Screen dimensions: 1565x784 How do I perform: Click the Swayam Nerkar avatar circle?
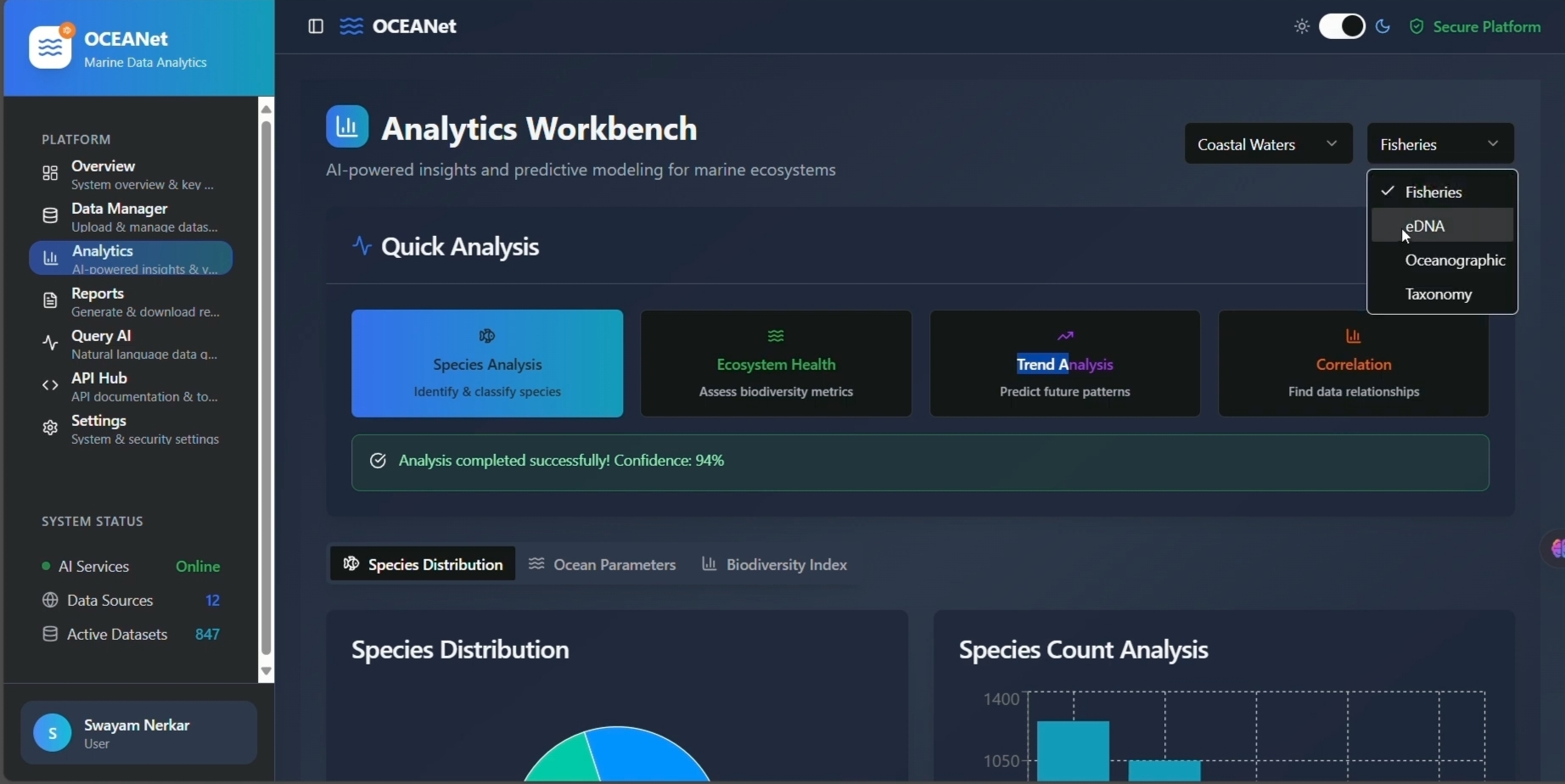[52, 733]
